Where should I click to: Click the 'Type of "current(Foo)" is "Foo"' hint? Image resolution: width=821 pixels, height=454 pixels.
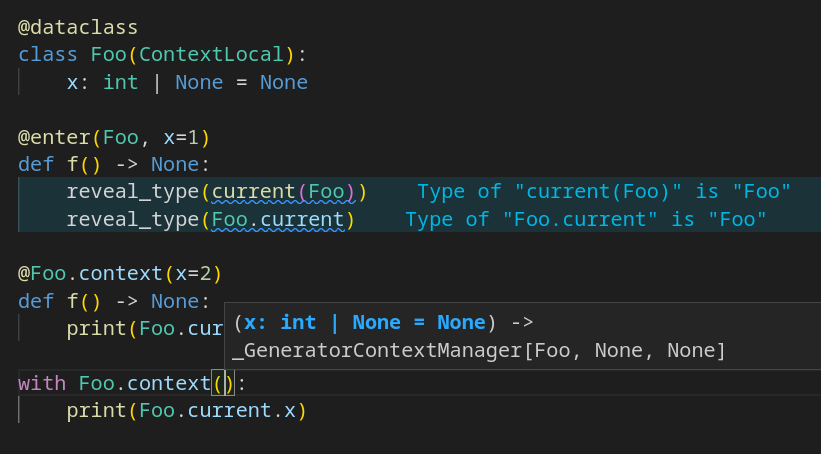[x=604, y=191]
